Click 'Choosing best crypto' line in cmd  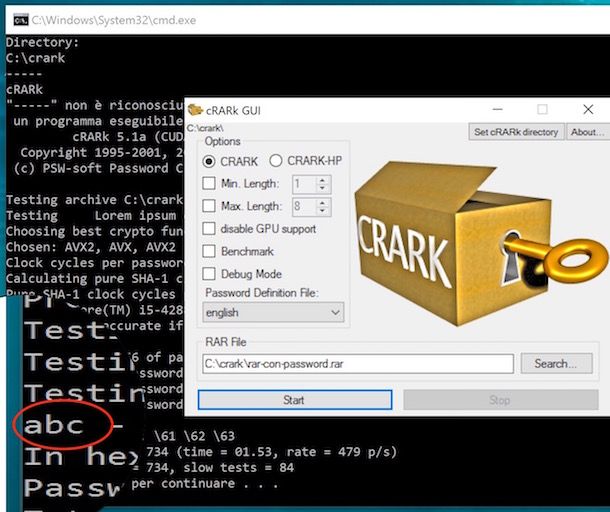point(95,231)
